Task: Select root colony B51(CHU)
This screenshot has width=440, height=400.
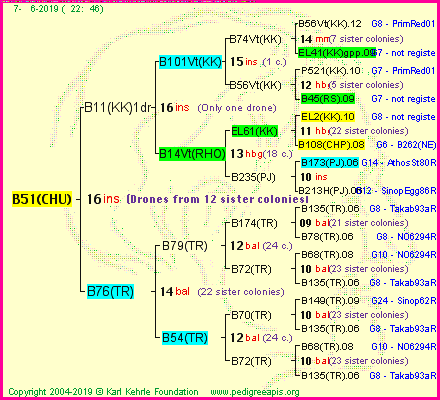Action: pos(42,199)
